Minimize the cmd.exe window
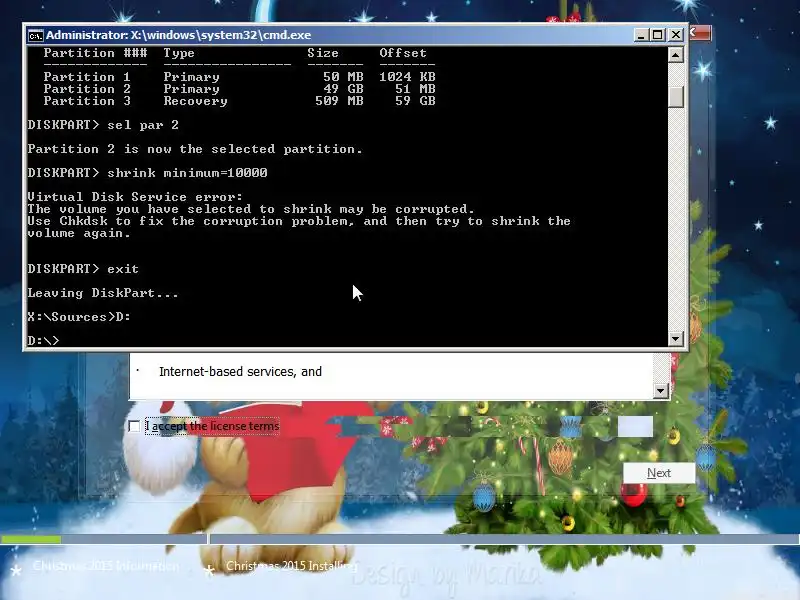This screenshot has width=800, height=600. [x=641, y=35]
